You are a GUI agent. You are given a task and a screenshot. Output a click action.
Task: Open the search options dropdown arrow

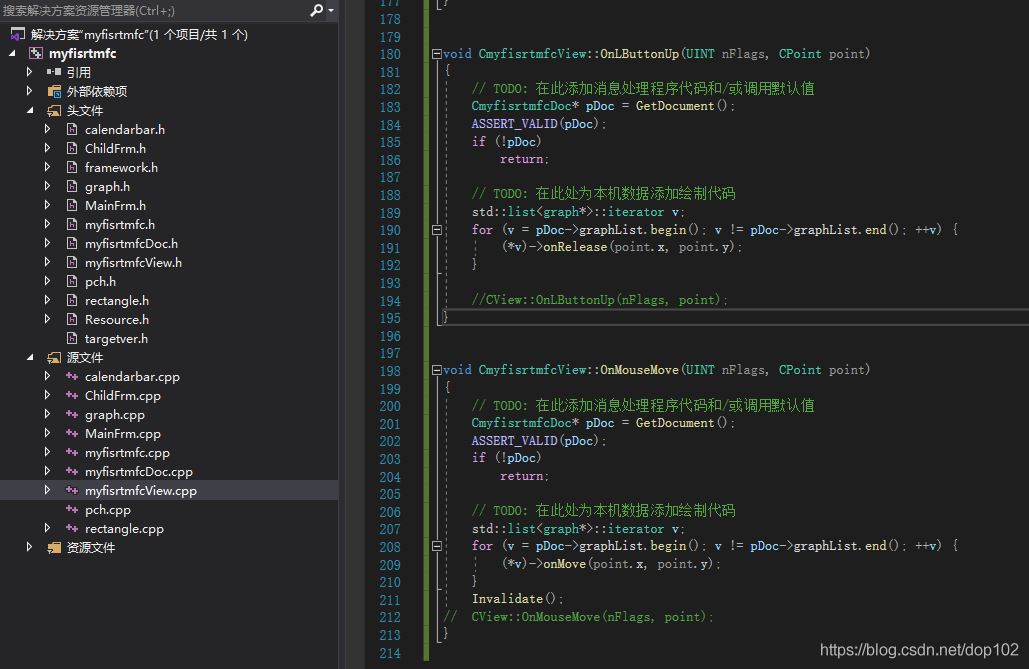[x=331, y=11]
